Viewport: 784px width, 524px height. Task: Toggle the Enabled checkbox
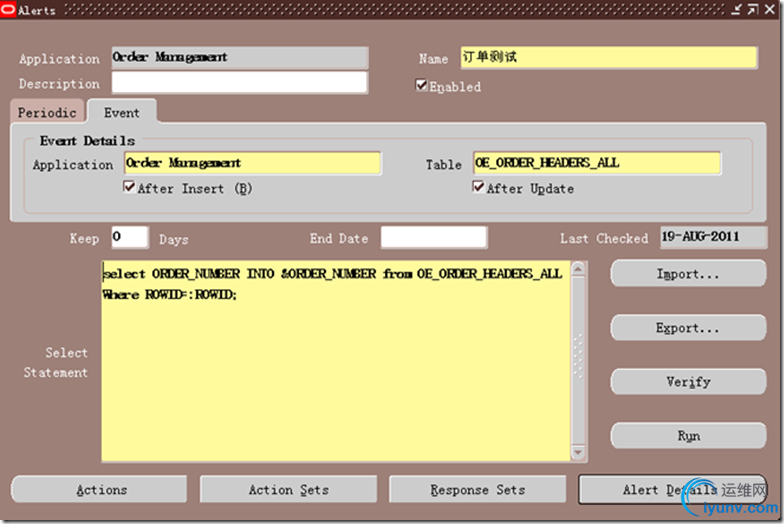pyautogui.click(x=422, y=85)
